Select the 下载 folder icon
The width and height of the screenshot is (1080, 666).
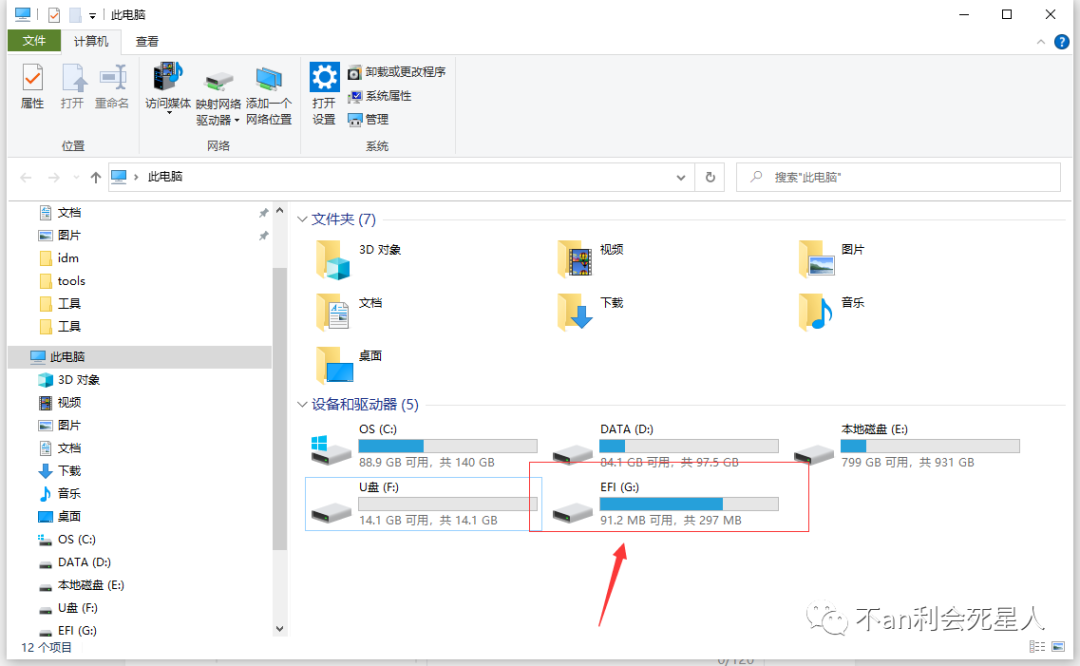coord(575,312)
